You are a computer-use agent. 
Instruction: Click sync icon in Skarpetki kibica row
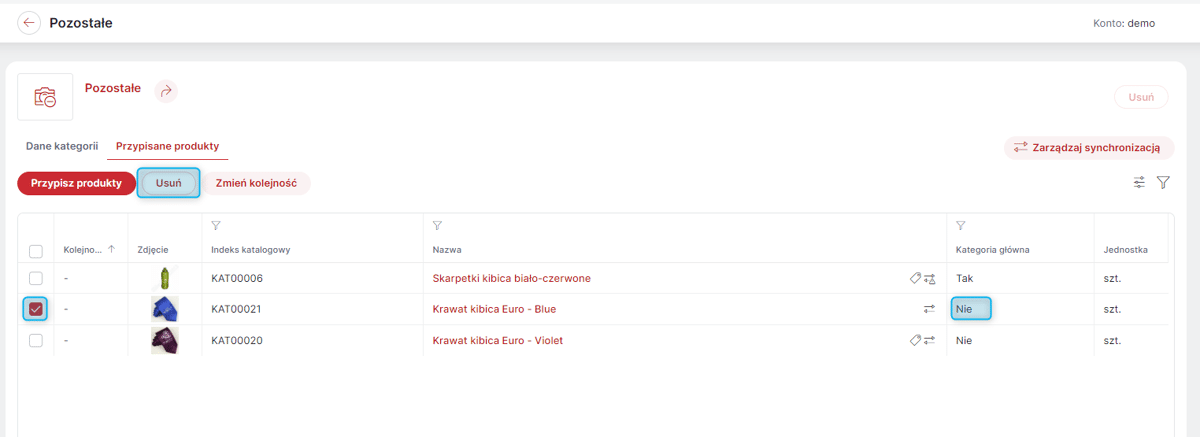pyautogui.click(x=930, y=279)
